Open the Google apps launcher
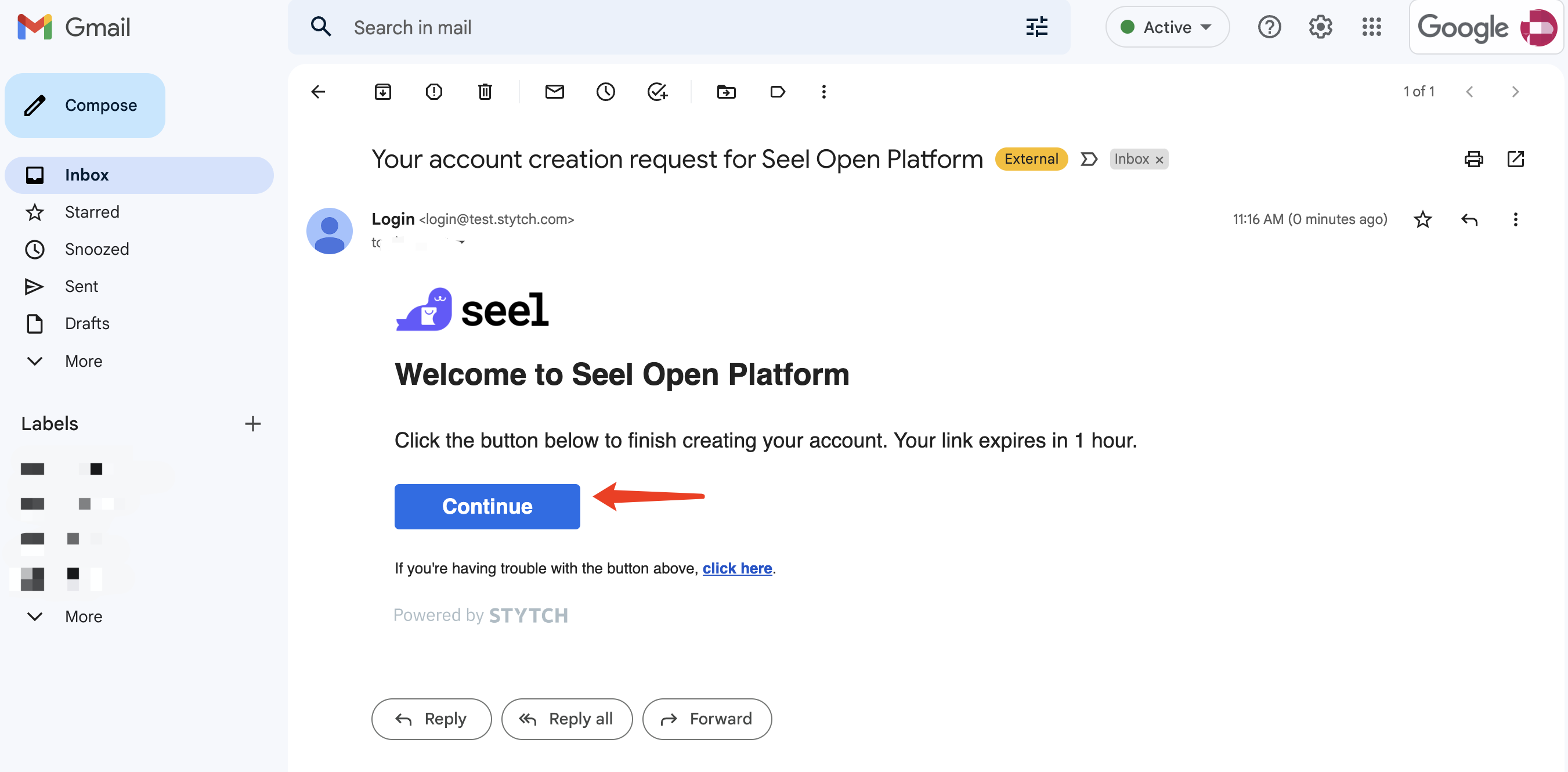 coord(1372,27)
